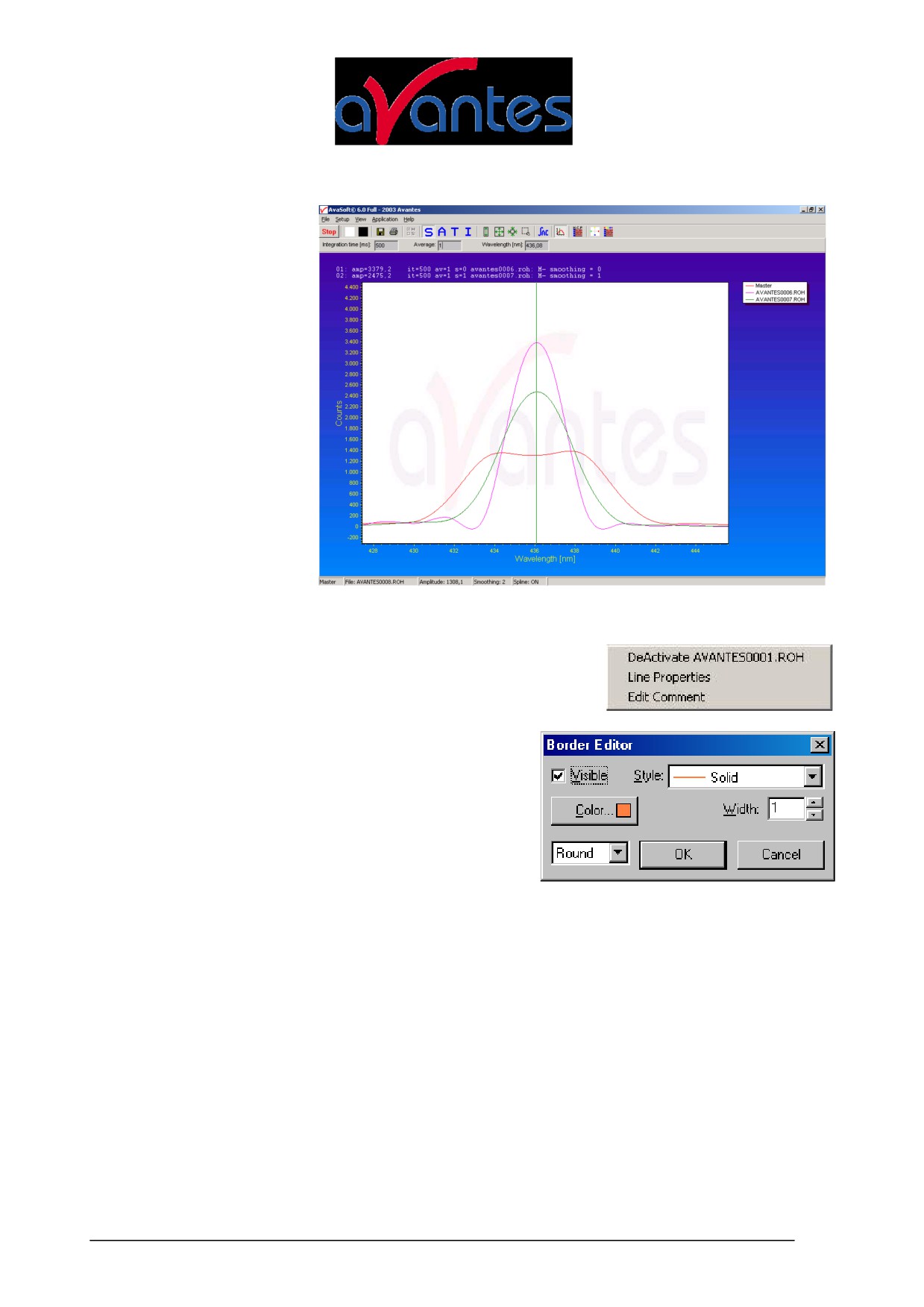Click the grayed channel grid toolbar icon

(x=411, y=232)
